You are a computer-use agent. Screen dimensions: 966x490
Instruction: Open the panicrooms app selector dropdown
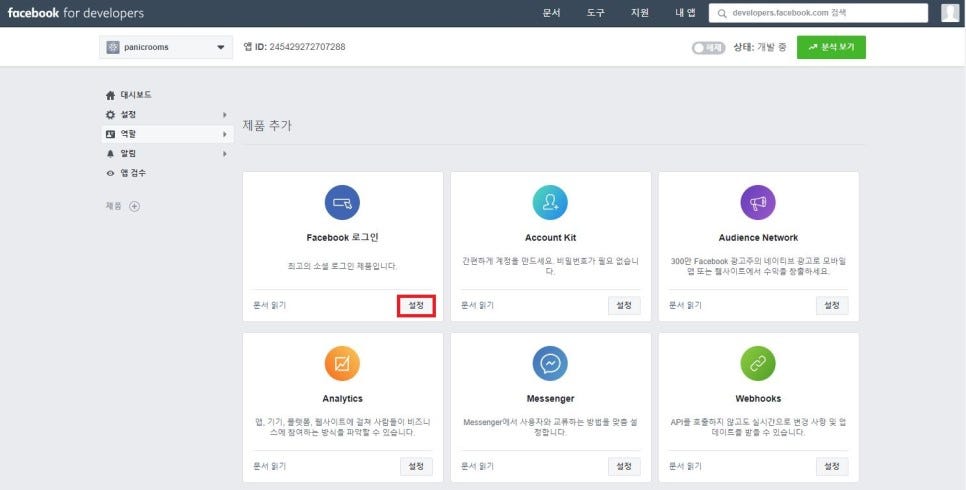[166, 47]
